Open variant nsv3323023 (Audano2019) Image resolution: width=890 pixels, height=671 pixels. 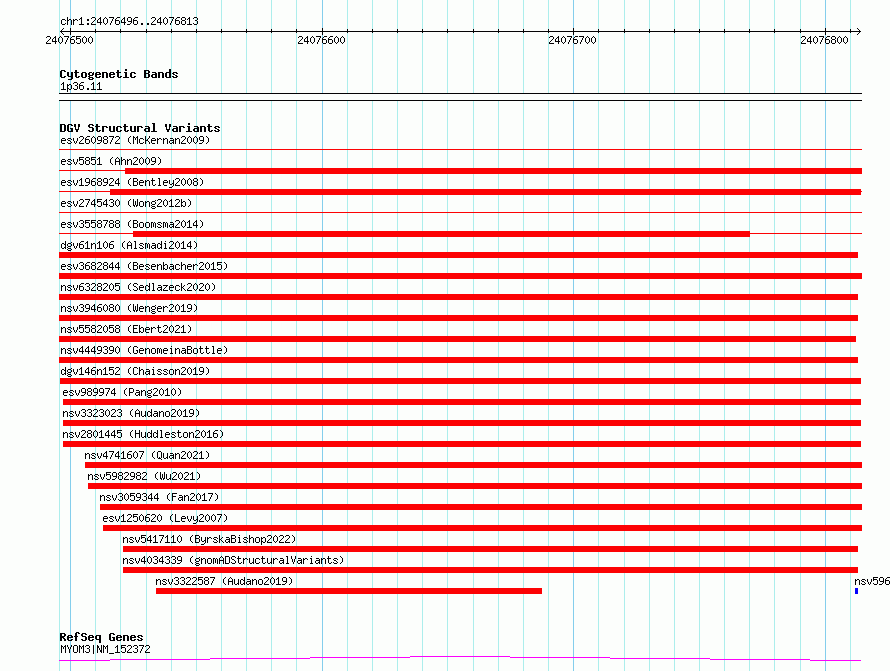(131, 413)
